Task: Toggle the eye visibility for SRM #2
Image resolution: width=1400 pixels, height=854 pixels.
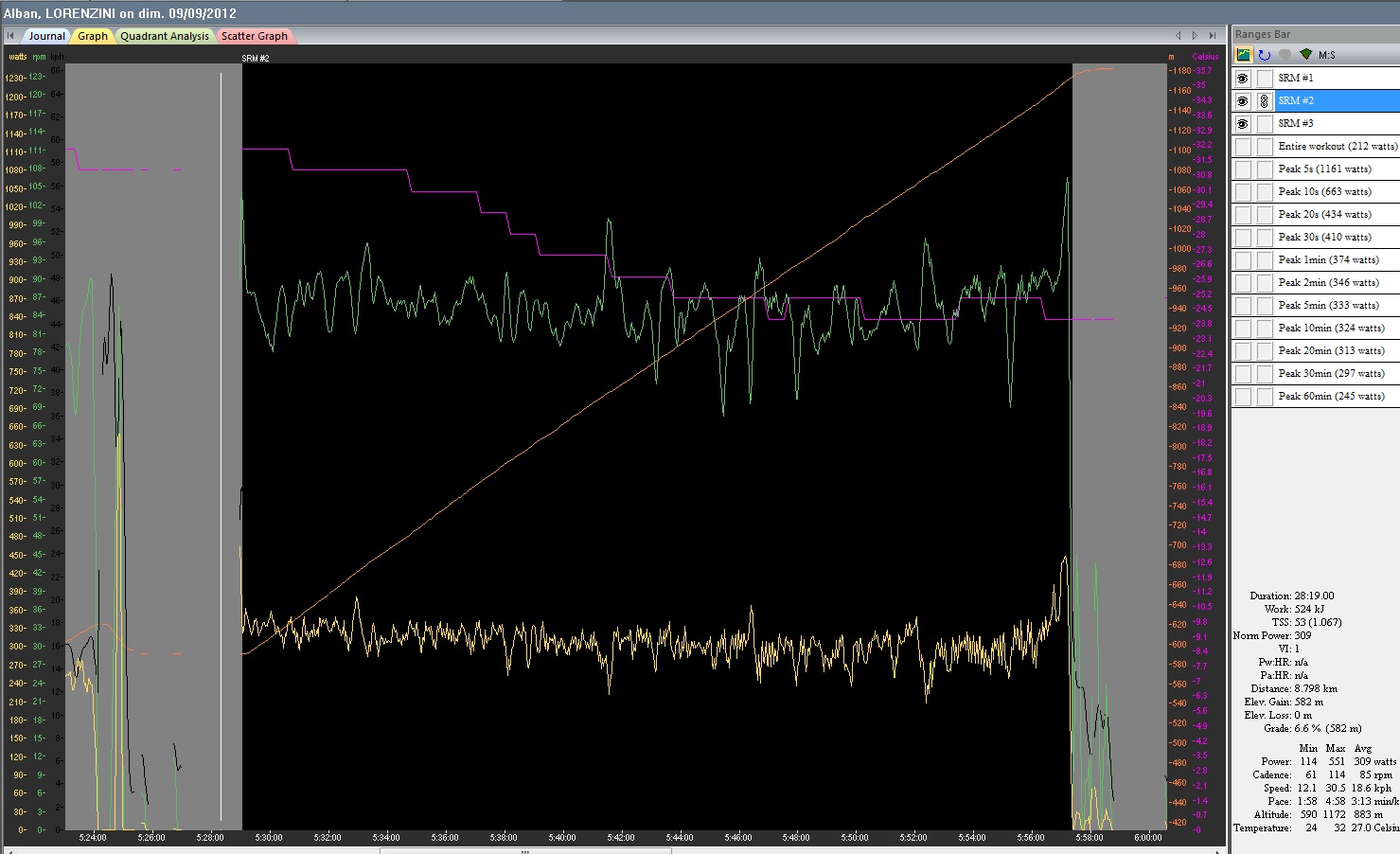Action: pyautogui.click(x=1243, y=100)
